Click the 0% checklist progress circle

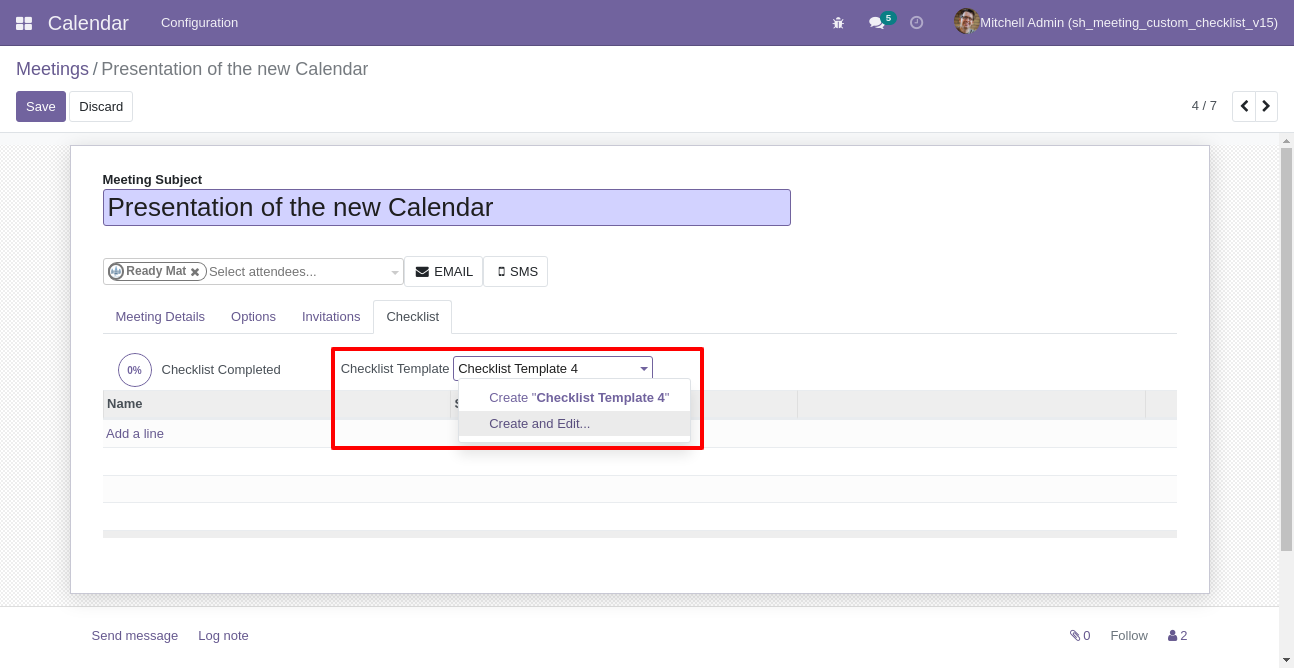point(135,370)
